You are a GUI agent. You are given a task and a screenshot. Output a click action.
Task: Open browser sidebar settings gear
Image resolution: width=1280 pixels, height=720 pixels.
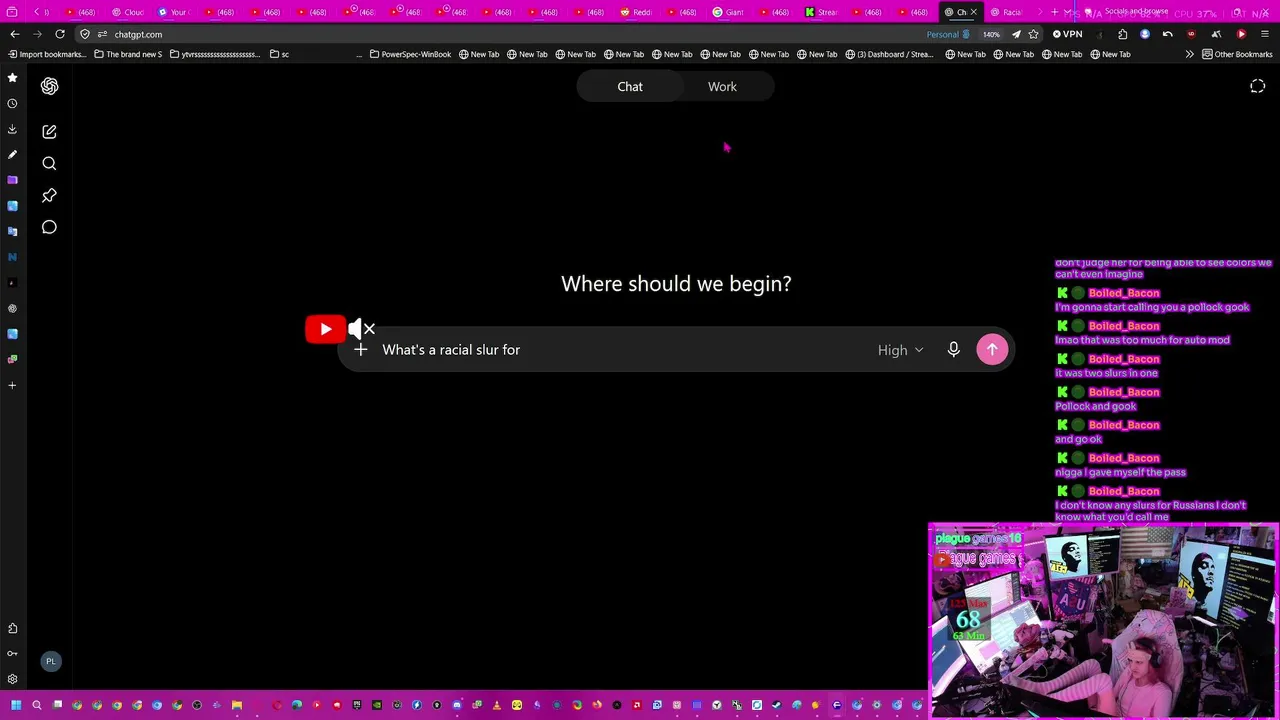coord(12,679)
